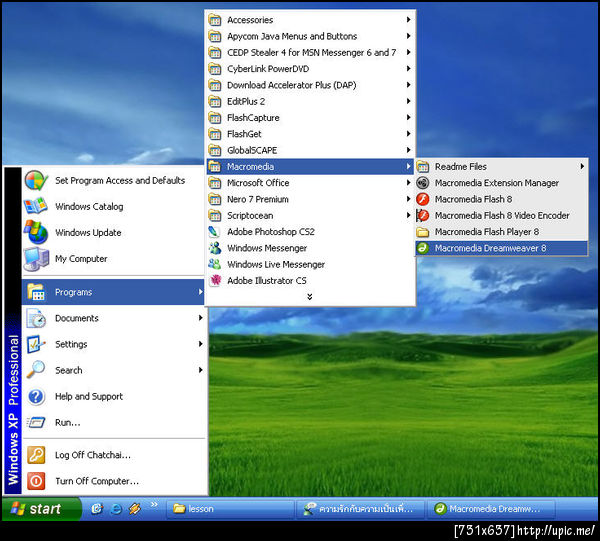Open the Microsoft Office program folder
Image resolution: width=600 pixels, height=541 pixels.
310,183
